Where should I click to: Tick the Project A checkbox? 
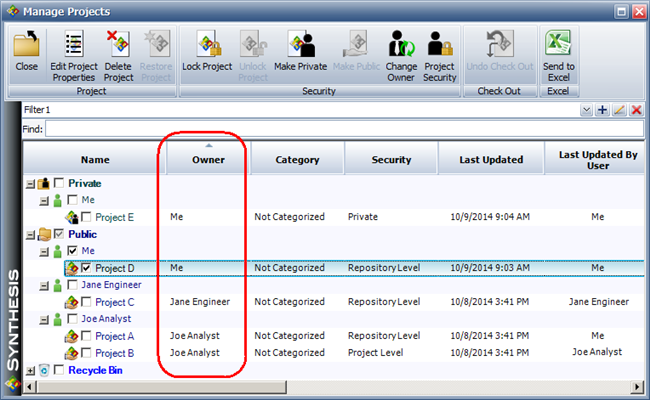coord(87,336)
